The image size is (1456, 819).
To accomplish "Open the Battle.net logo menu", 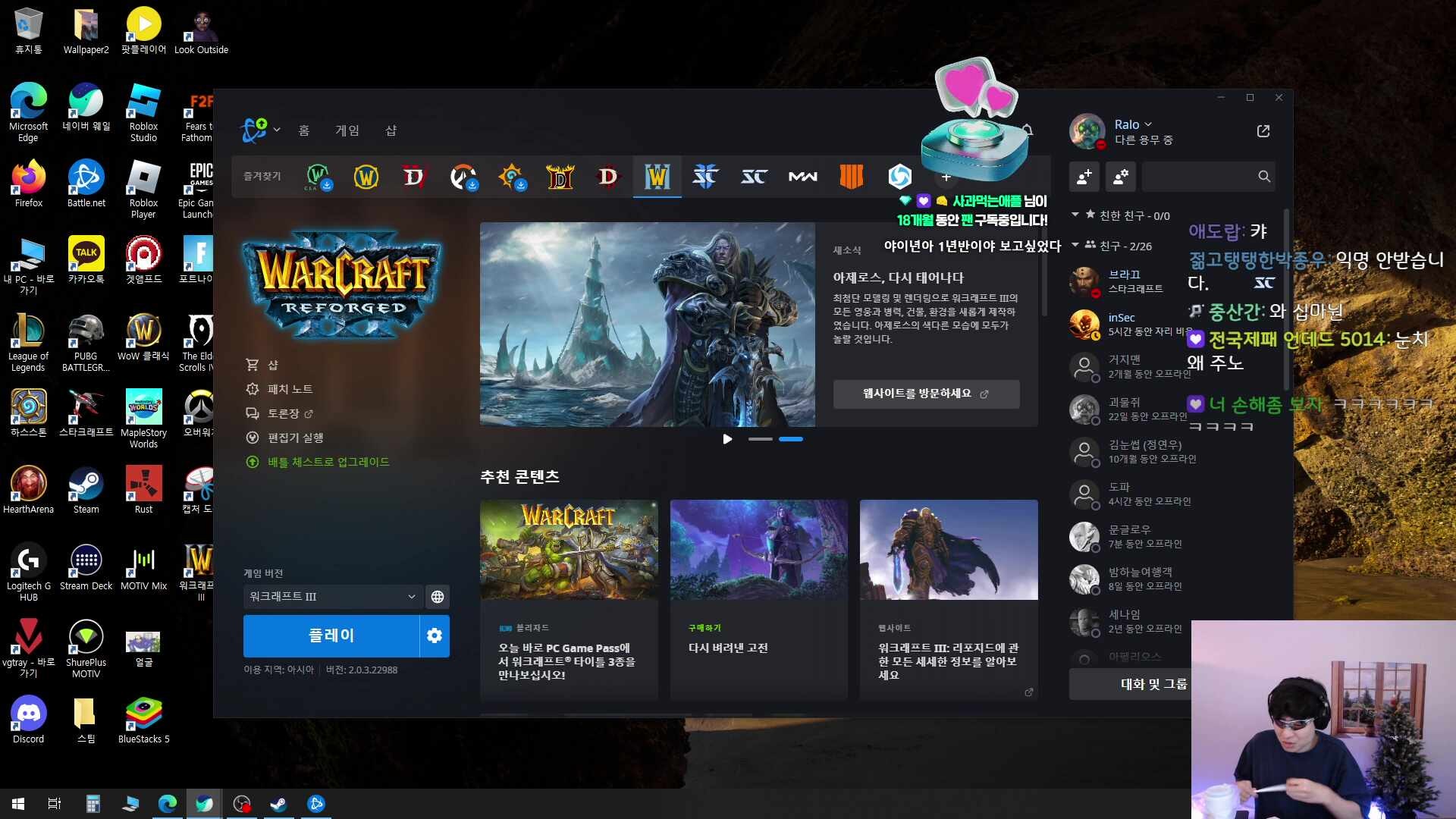I will pyautogui.click(x=260, y=130).
